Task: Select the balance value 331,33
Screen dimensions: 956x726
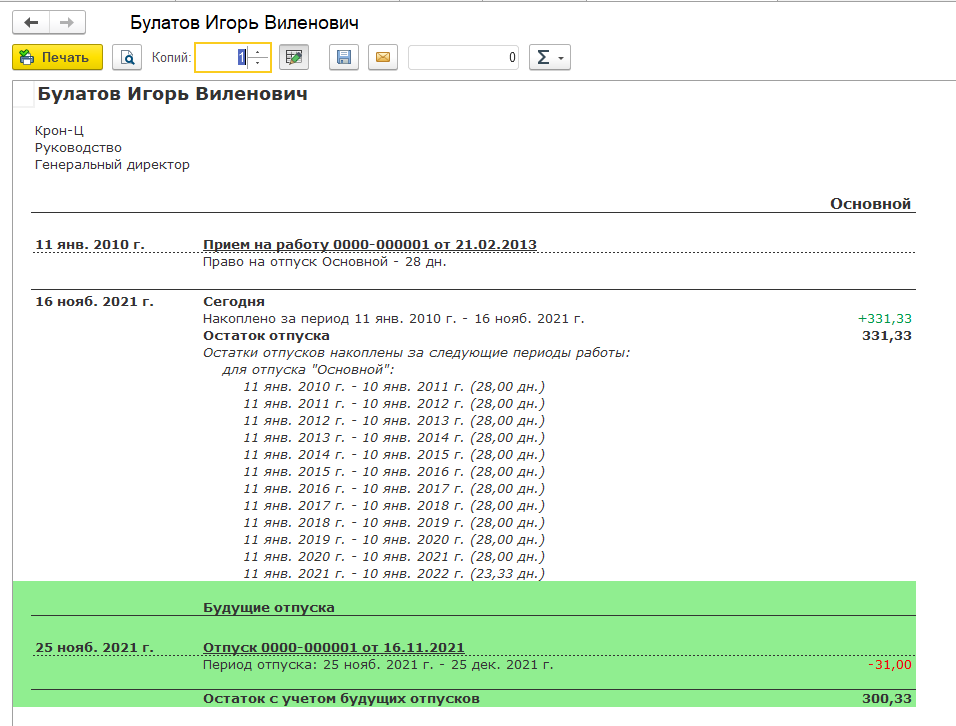Action: pyautogui.click(x=886, y=335)
